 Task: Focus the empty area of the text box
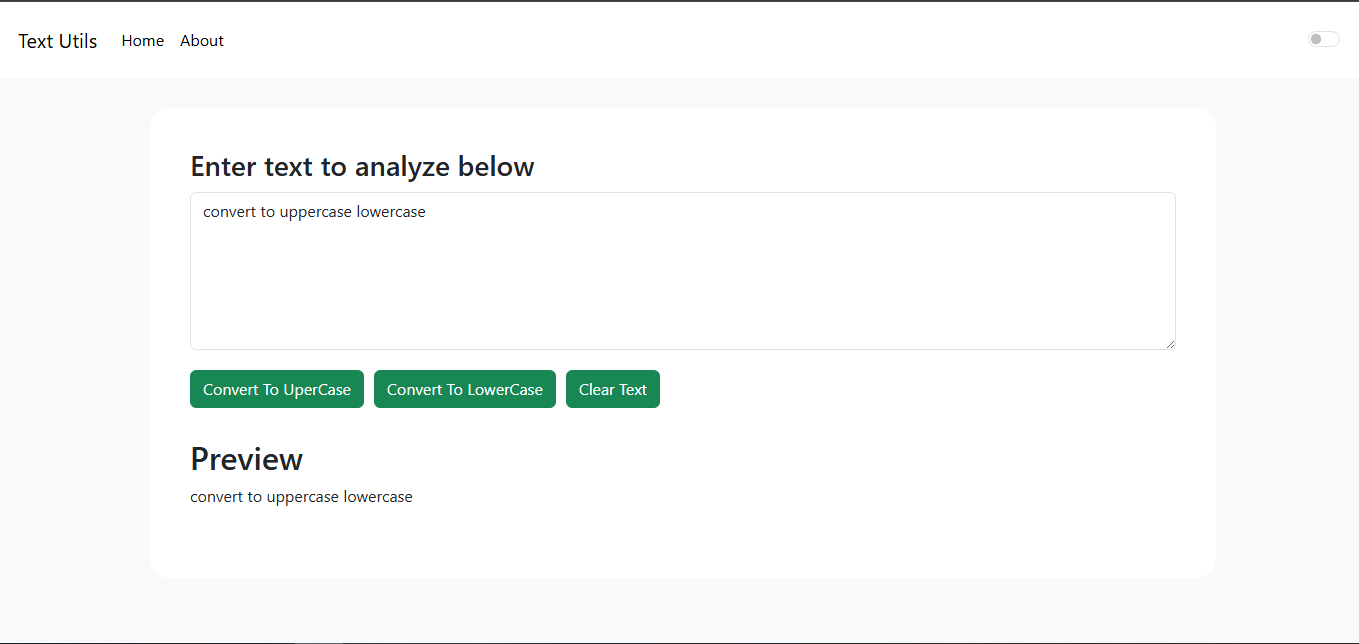pos(683,290)
